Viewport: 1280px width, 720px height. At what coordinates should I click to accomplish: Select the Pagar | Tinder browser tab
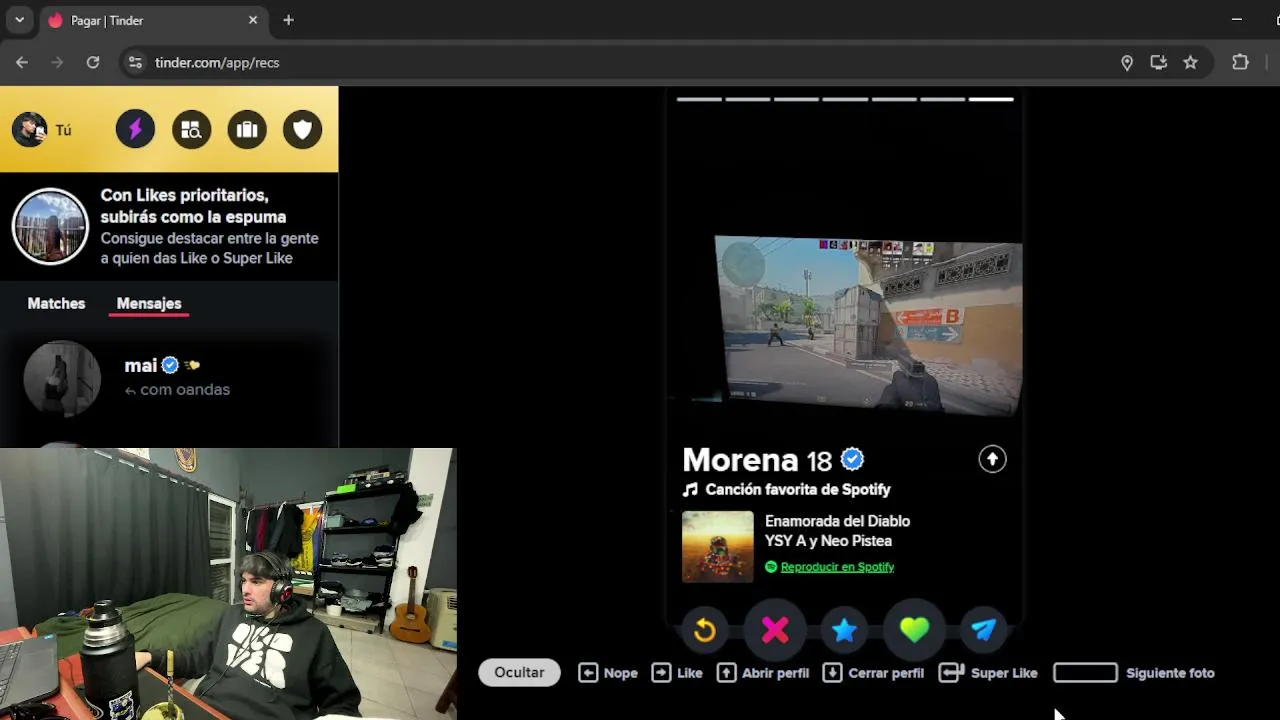(x=152, y=20)
